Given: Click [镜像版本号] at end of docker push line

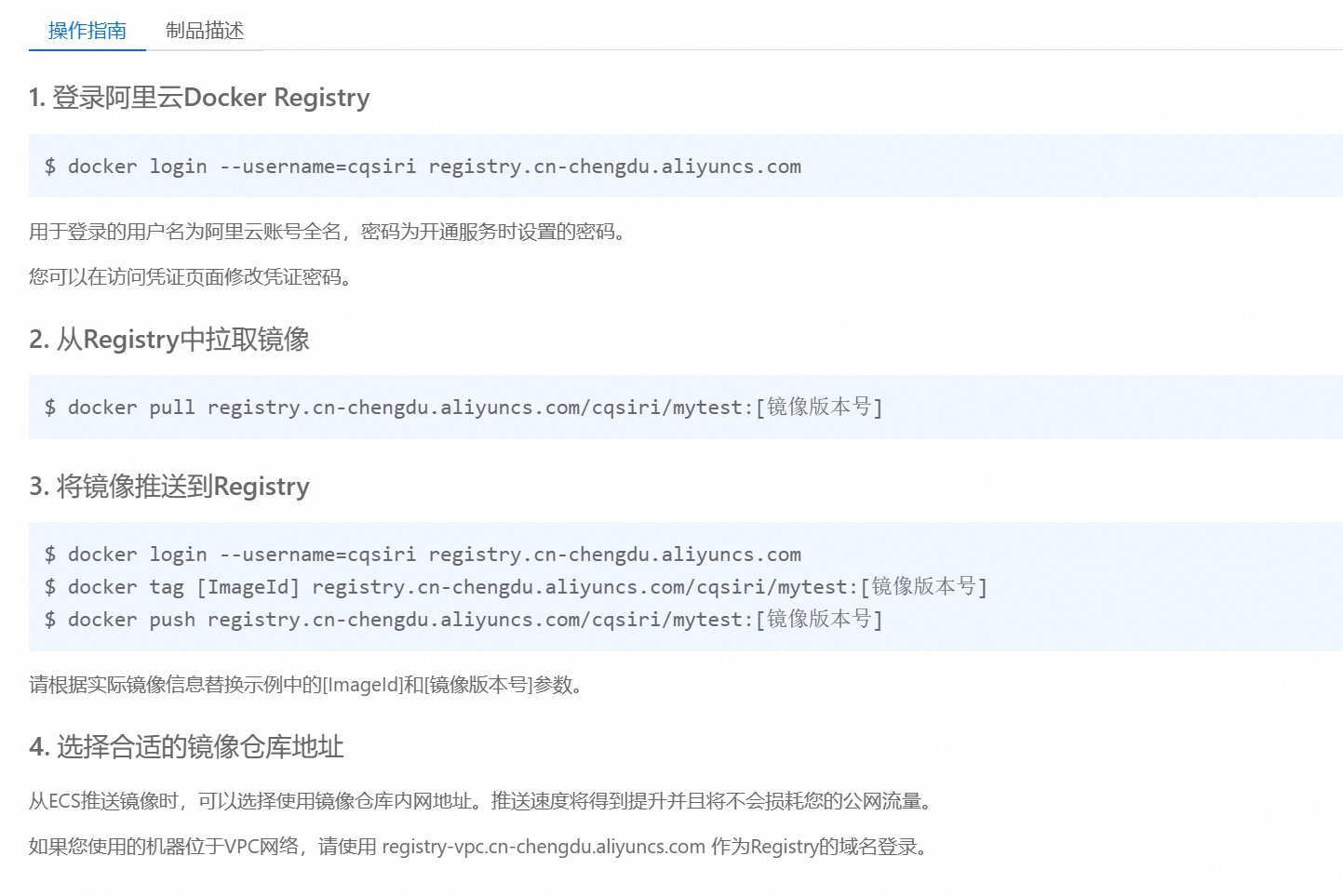Looking at the screenshot, I should pyautogui.click(x=819, y=620).
